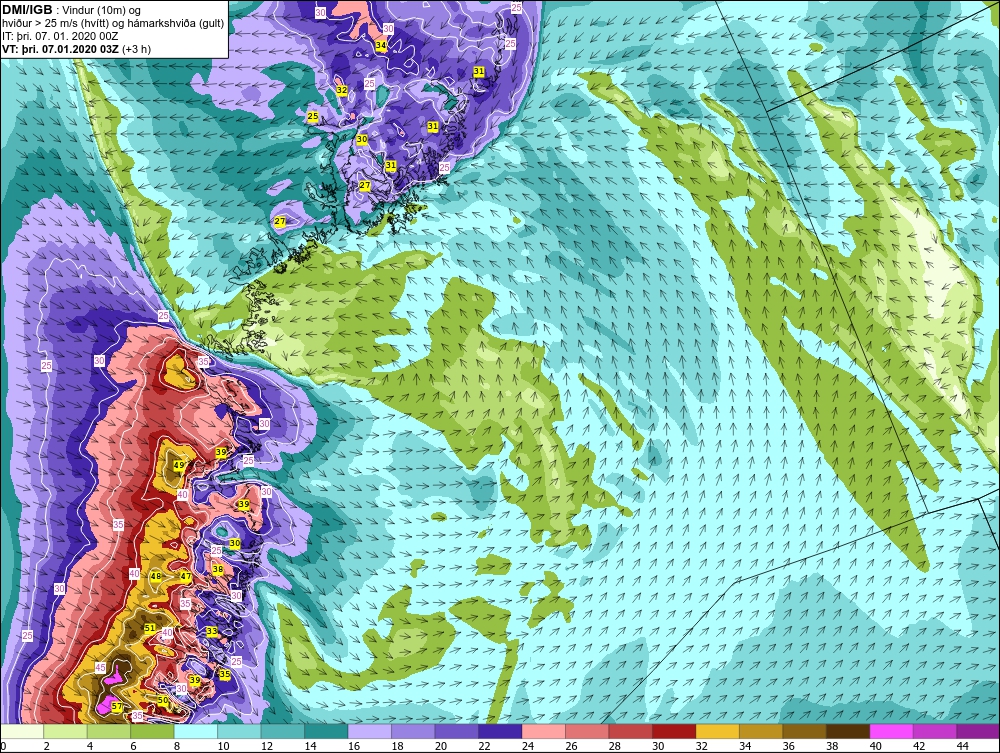Image resolution: width=1000 pixels, height=753 pixels.
Task: Click the legend scale number 28
Action: (615, 746)
